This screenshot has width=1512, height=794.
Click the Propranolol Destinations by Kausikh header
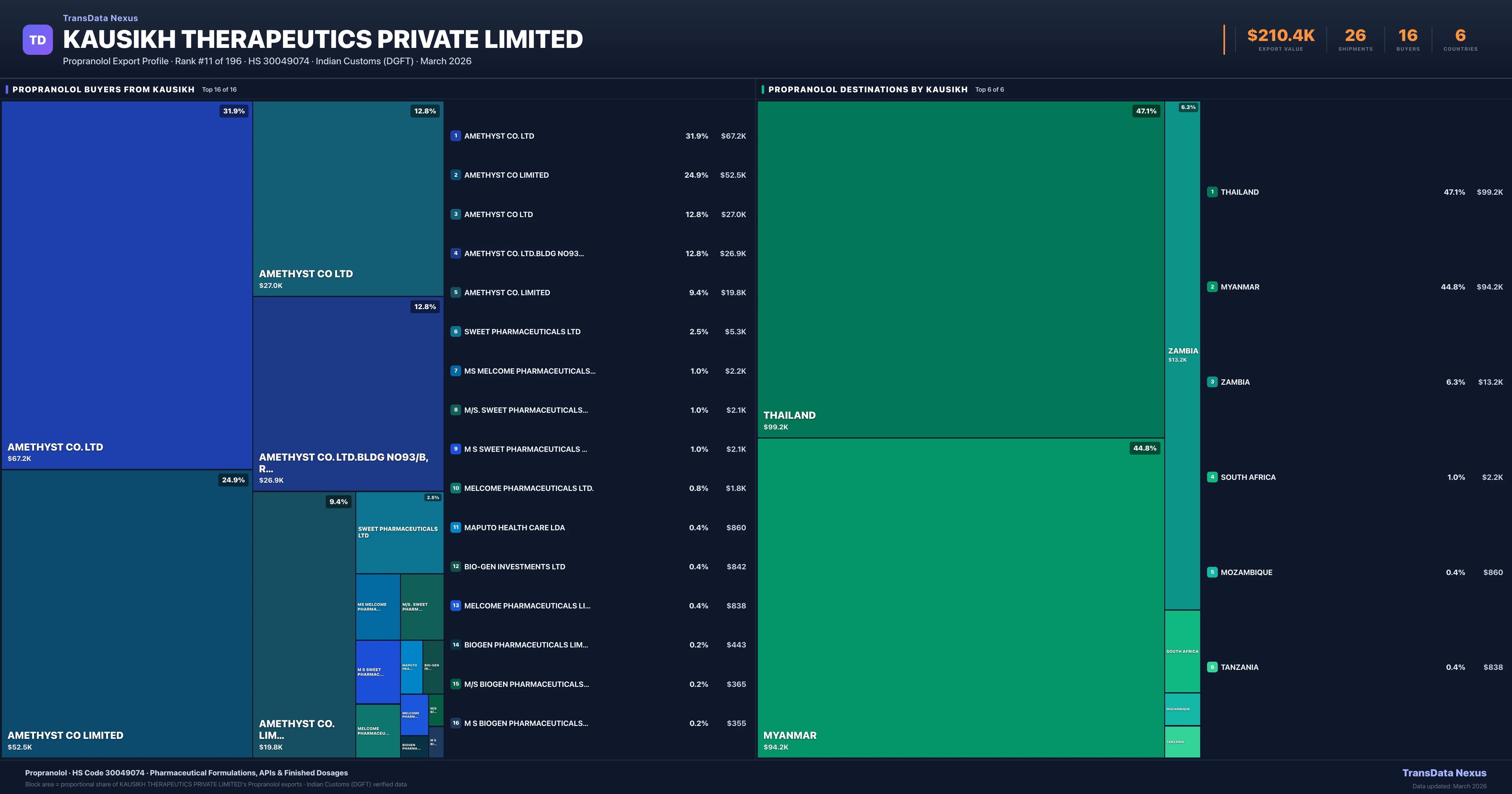[868, 89]
